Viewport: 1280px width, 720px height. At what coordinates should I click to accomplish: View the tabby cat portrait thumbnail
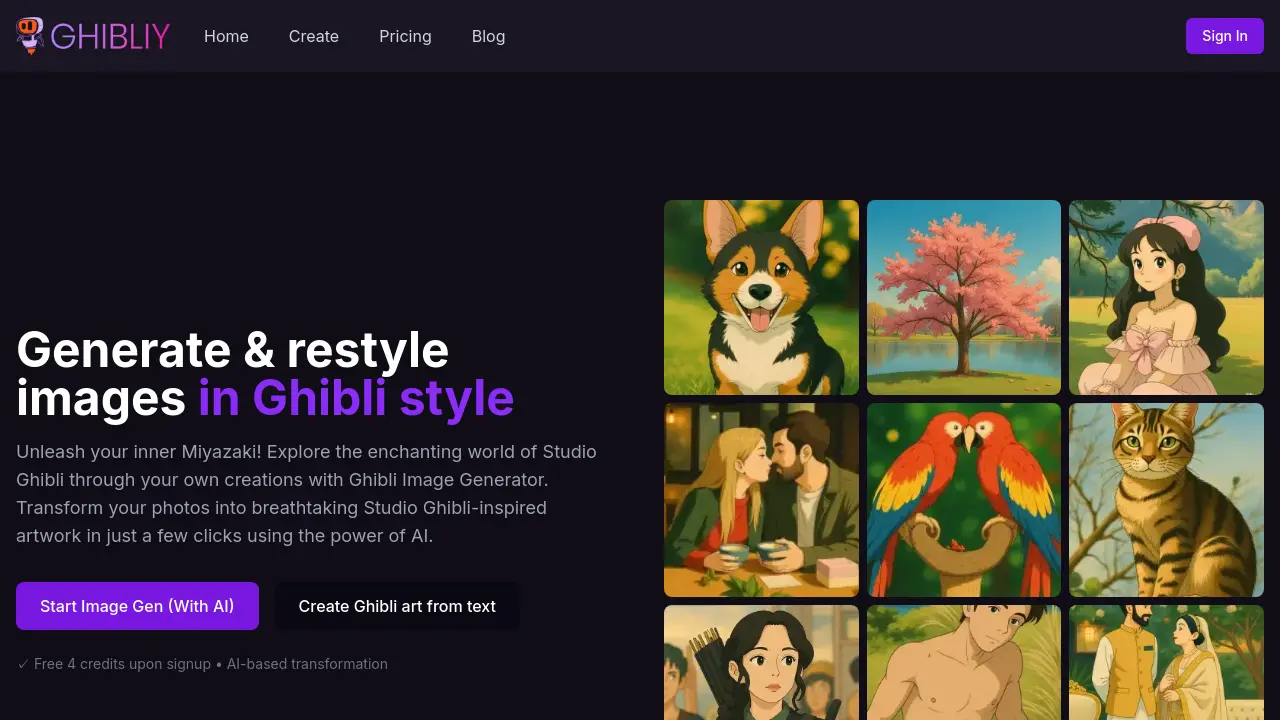(x=1166, y=500)
